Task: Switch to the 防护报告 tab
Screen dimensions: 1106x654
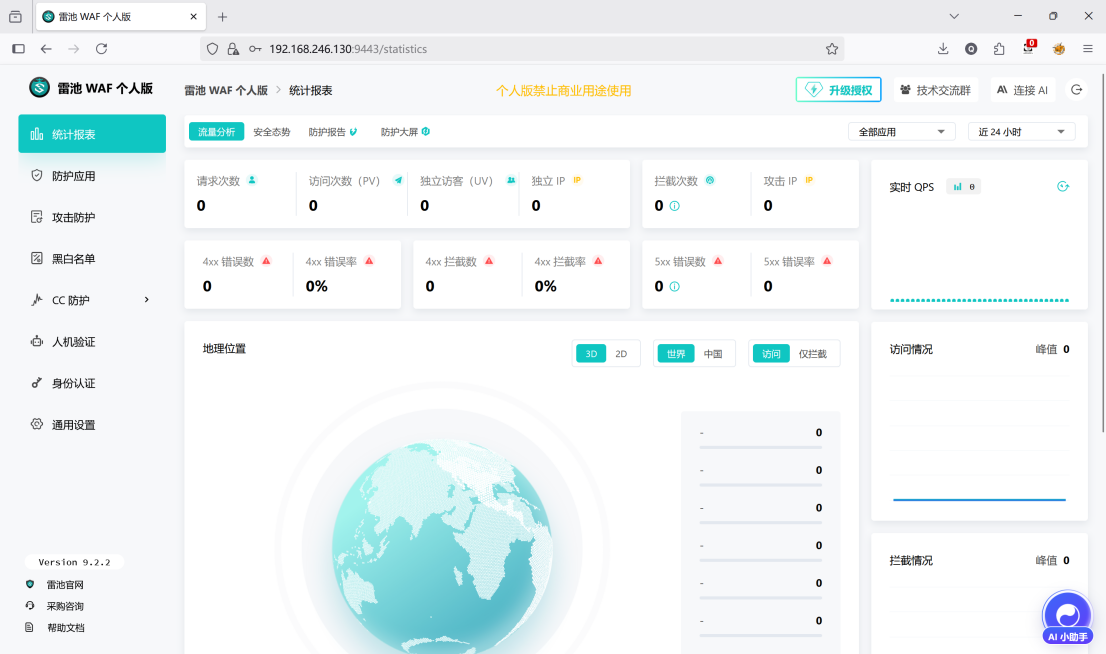Action: 333,132
